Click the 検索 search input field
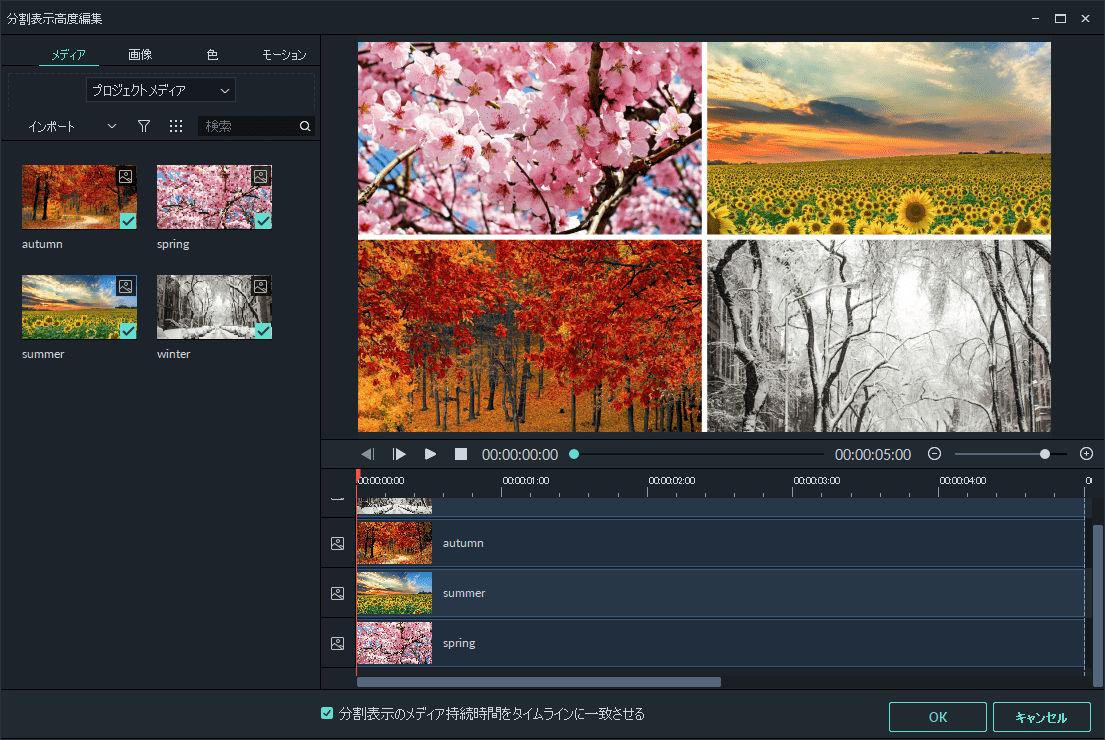The width and height of the screenshot is (1105, 740). pyautogui.click(x=249, y=126)
